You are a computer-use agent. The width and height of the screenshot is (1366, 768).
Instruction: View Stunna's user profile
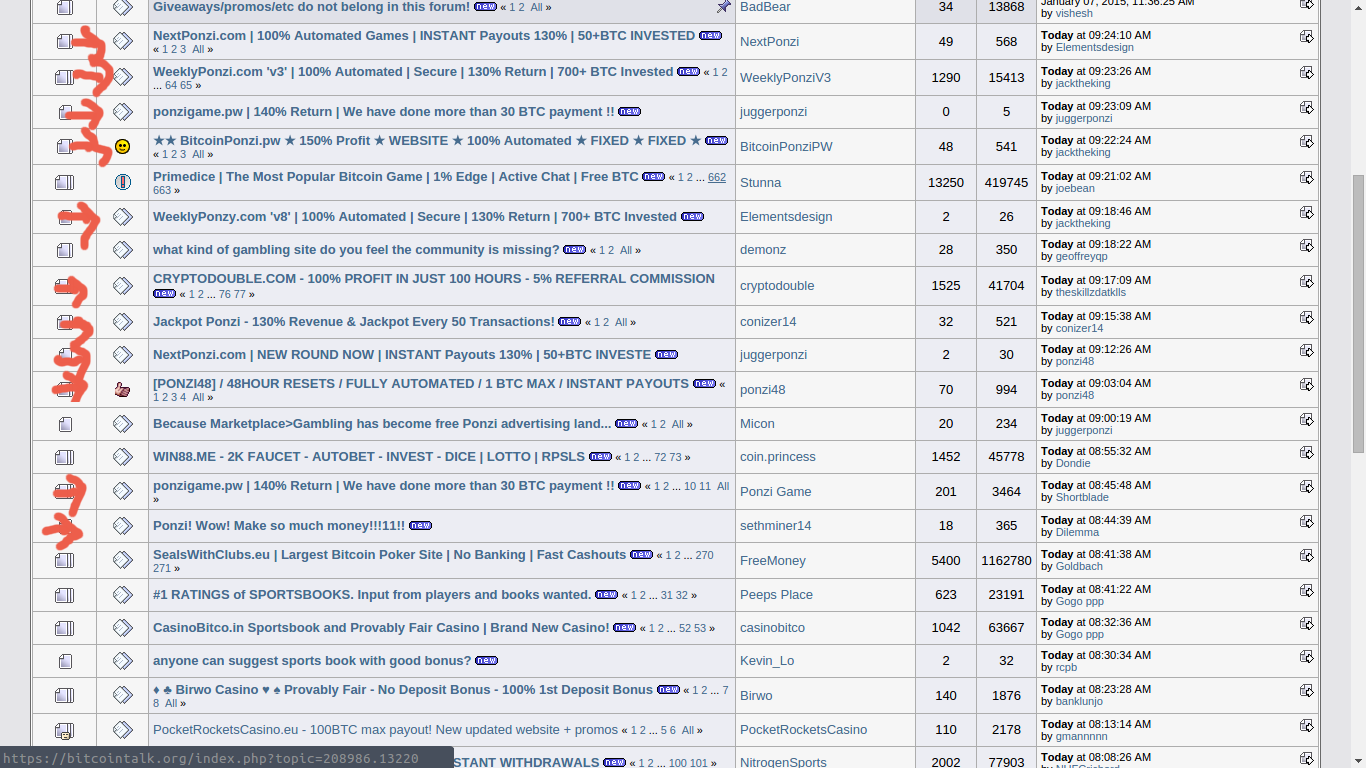point(761,183)
